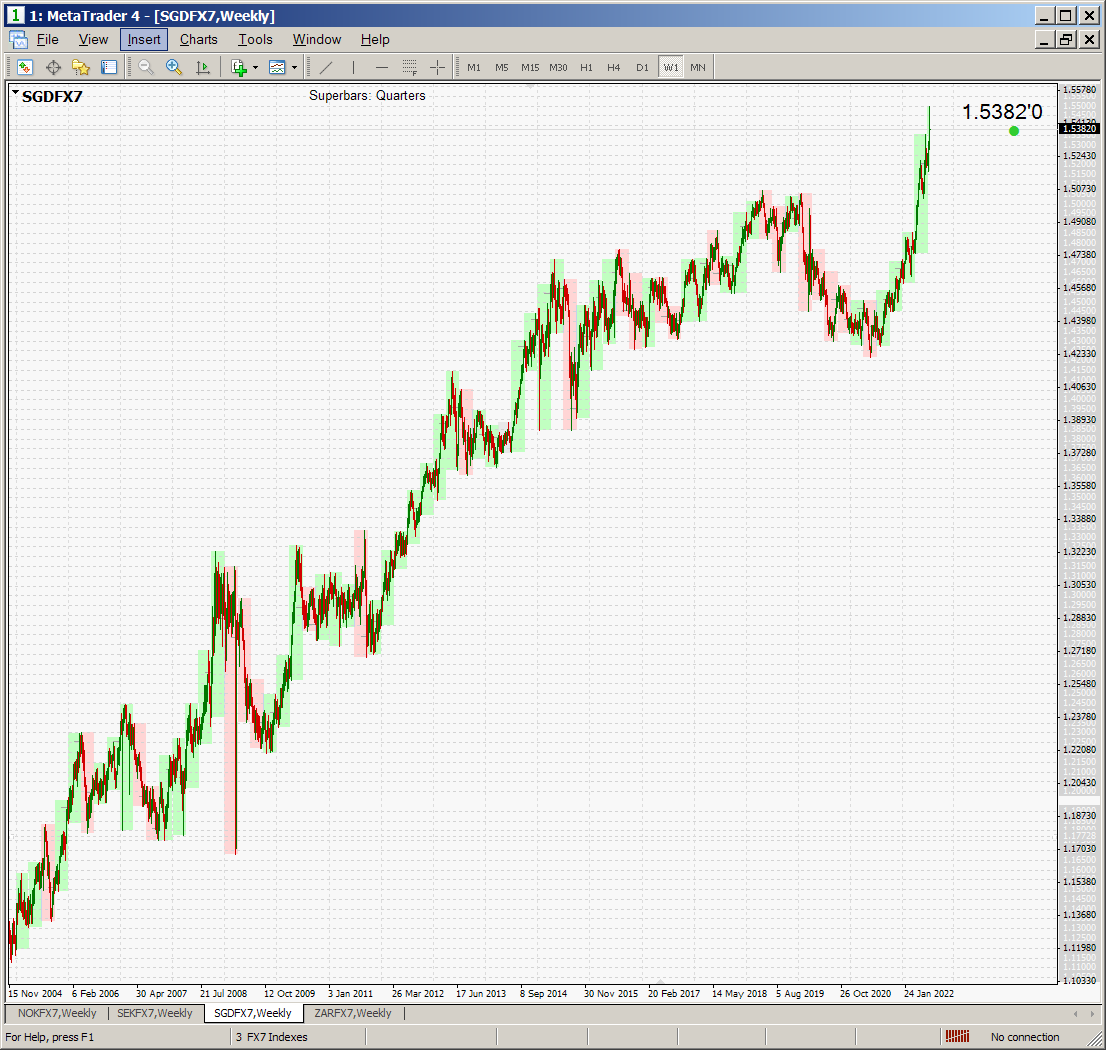Open the Data Window crosshair icon

(53, 67)
